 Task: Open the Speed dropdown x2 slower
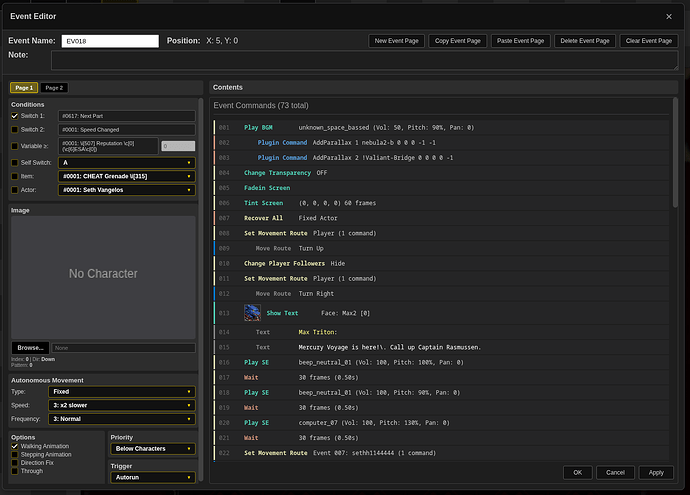[122, 405]
